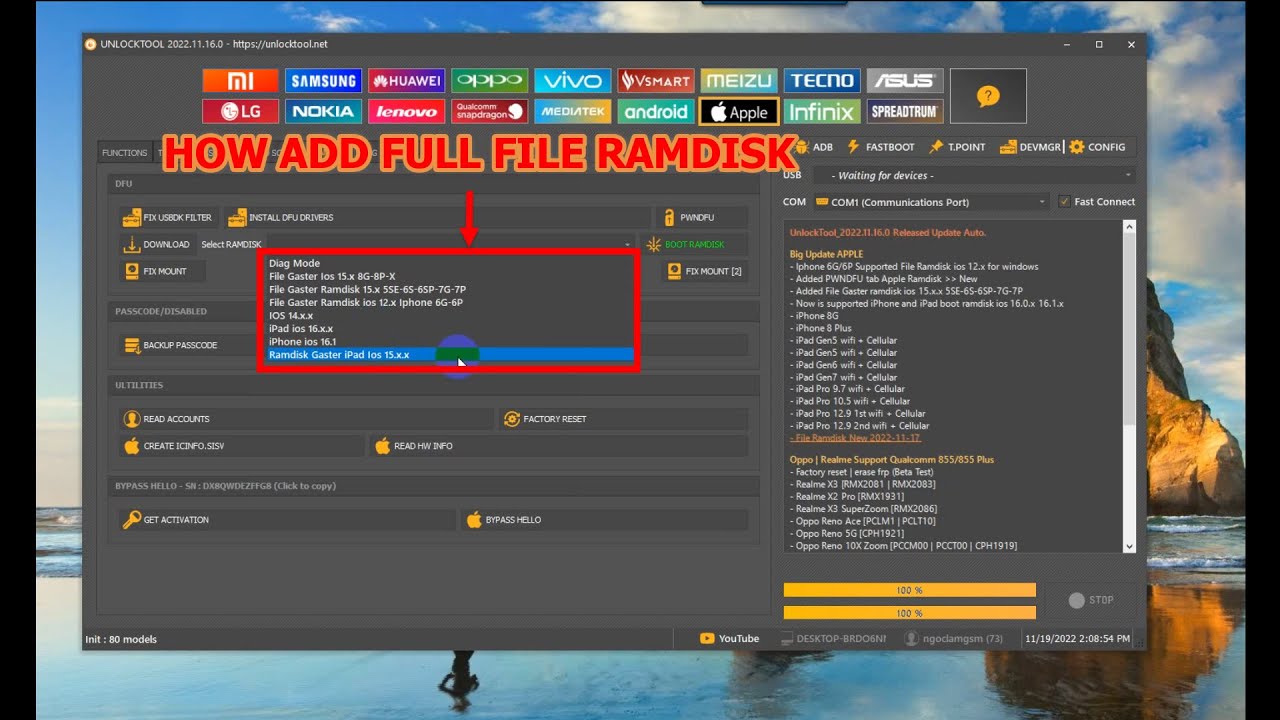Select the OPPO brand icon

click(489, 81)
